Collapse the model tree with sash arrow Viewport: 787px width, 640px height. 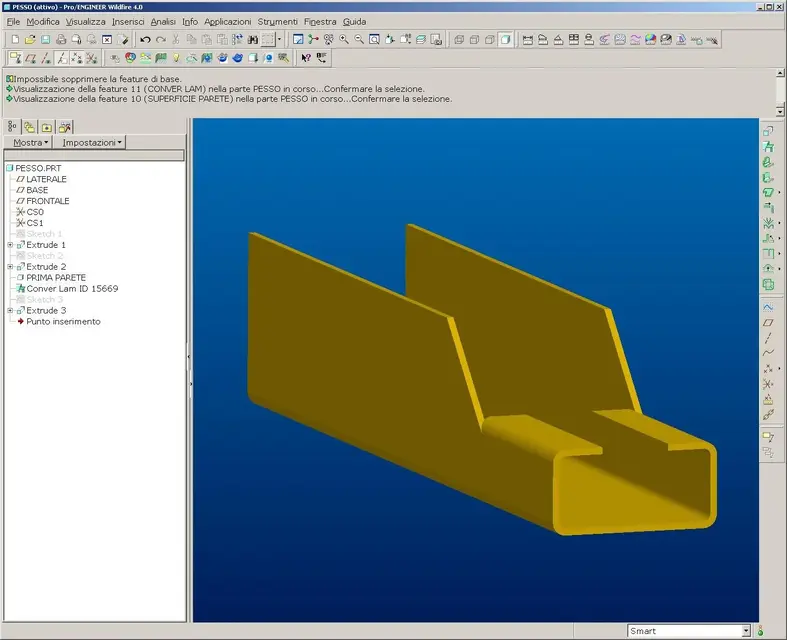(x=189, y=357)
